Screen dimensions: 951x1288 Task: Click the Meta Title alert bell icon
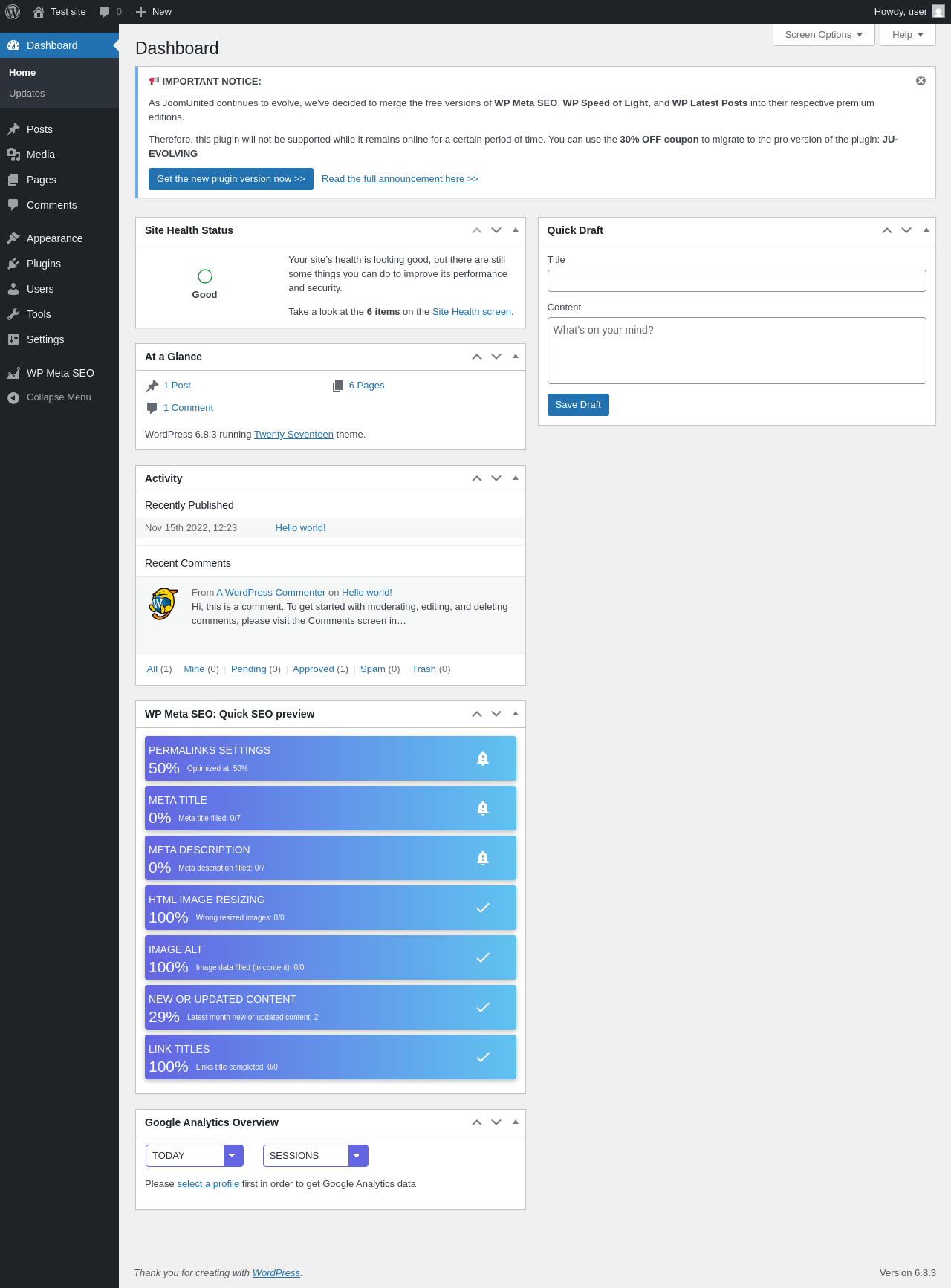(x=483, y=808)
